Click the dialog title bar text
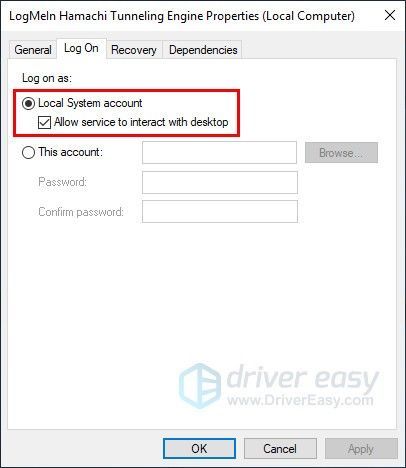The image size is (406, 468). pos(182,16)
